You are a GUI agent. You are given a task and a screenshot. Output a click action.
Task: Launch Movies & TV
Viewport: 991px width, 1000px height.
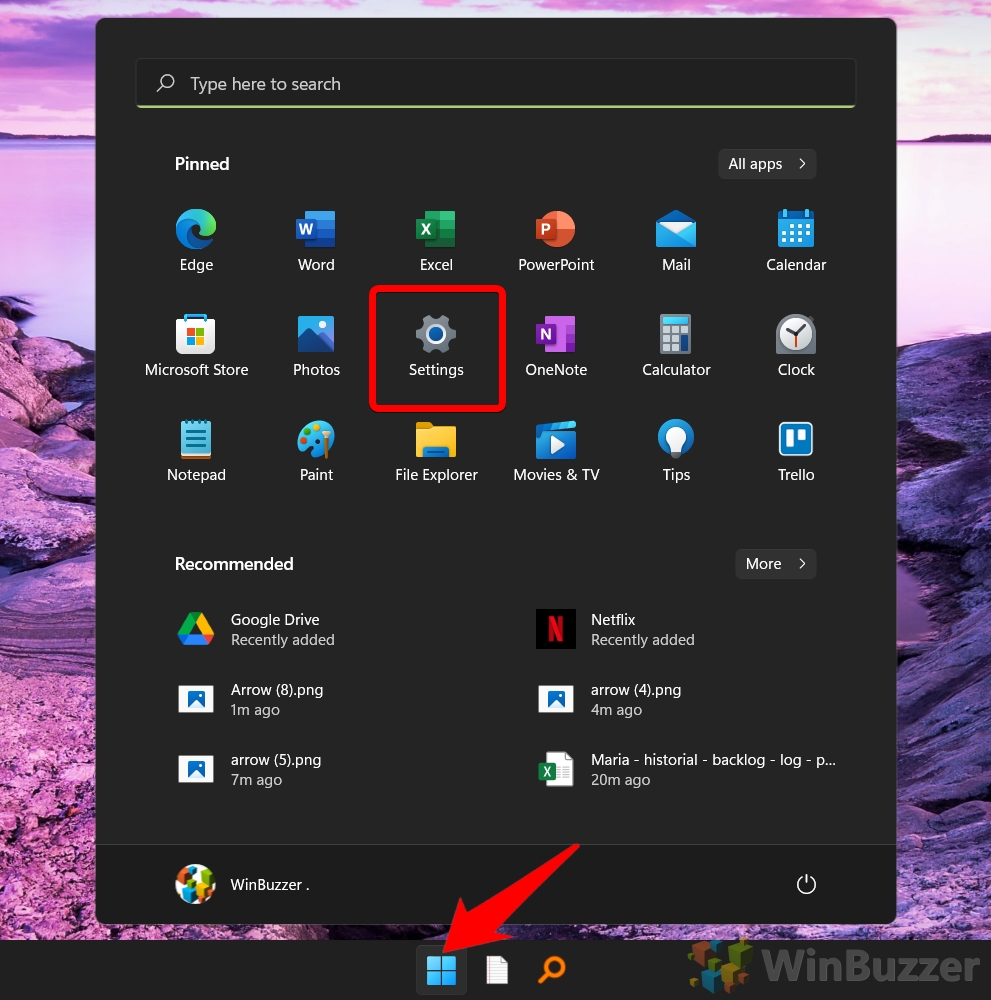point(556,450)
